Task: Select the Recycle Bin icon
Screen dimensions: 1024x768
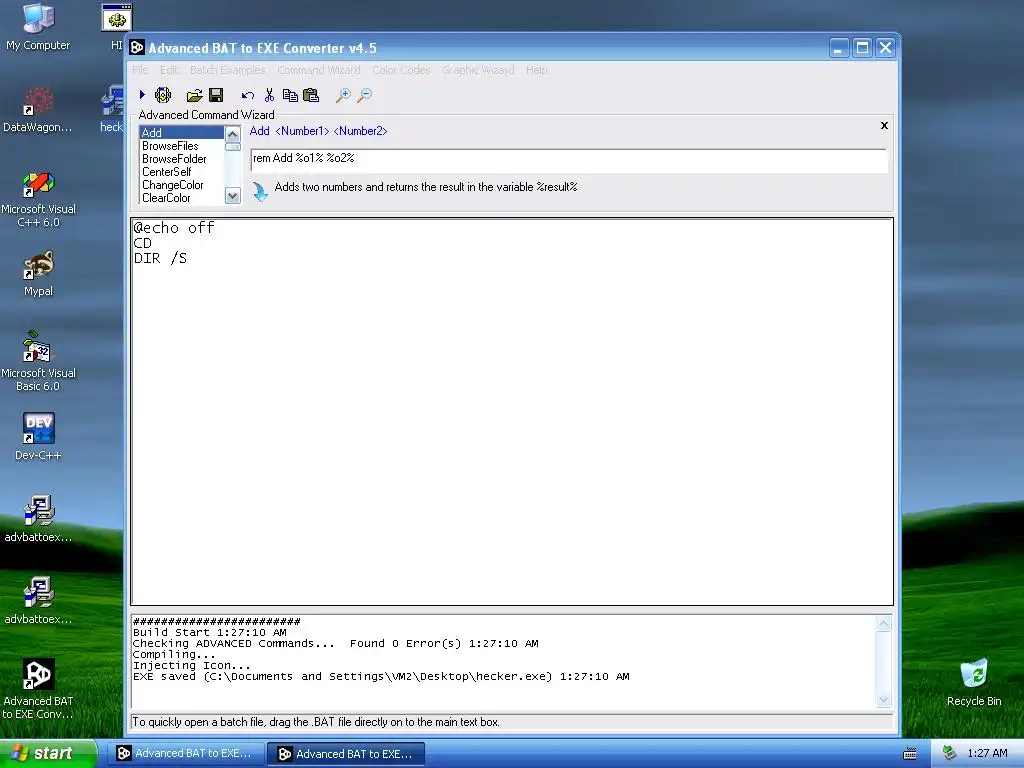Action: 974,682
